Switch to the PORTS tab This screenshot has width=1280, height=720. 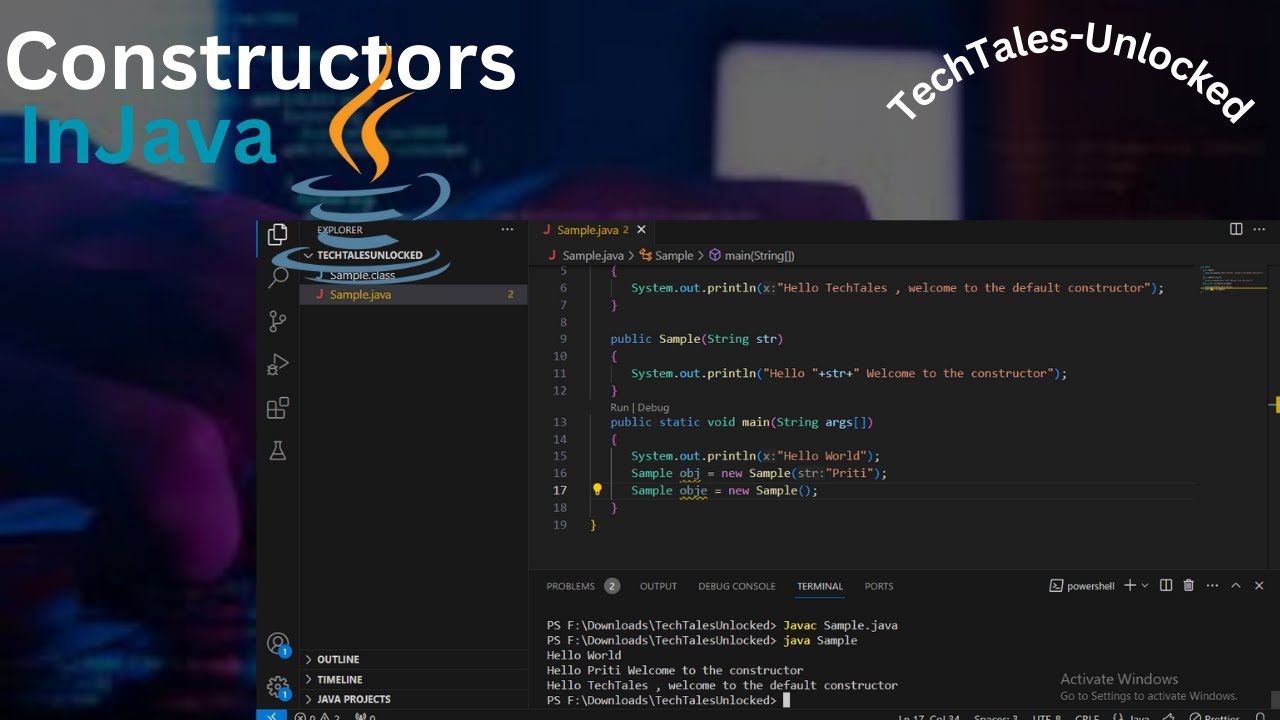pos(879,586)
